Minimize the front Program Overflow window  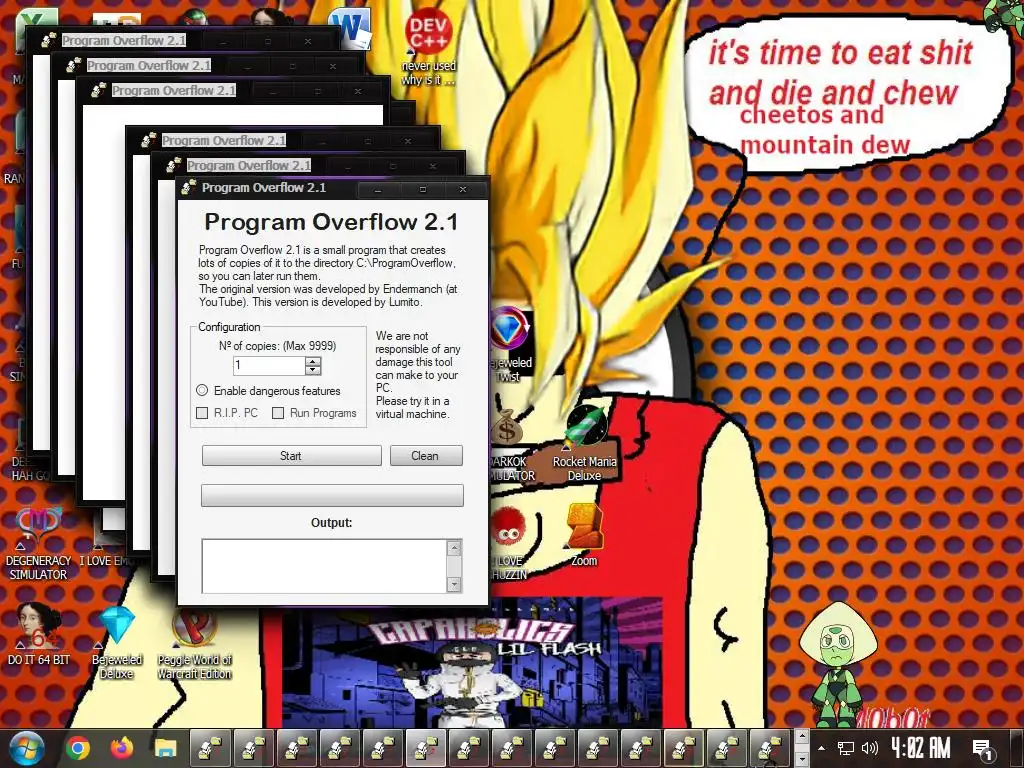[378, 189]
